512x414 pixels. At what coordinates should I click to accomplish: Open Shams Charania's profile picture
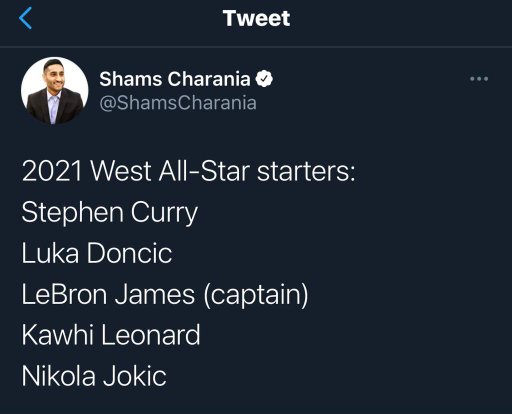55,90
